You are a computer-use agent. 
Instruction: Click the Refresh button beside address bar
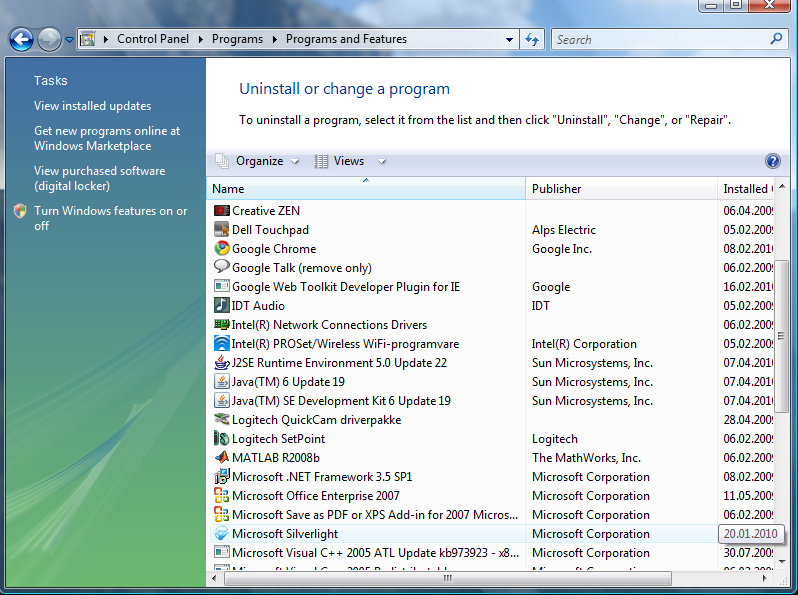pos(532,39)
